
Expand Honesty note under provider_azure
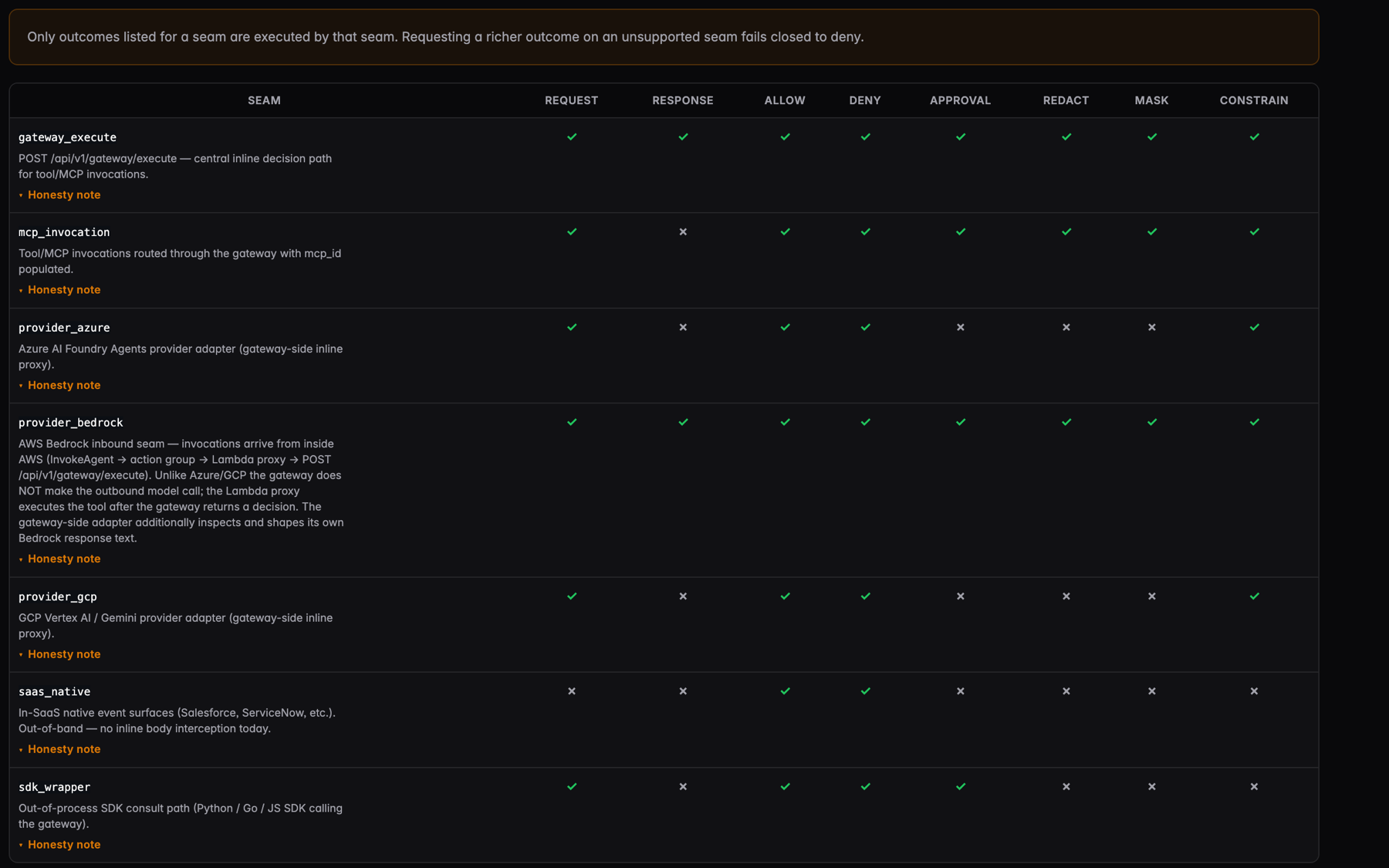(60, 386)
